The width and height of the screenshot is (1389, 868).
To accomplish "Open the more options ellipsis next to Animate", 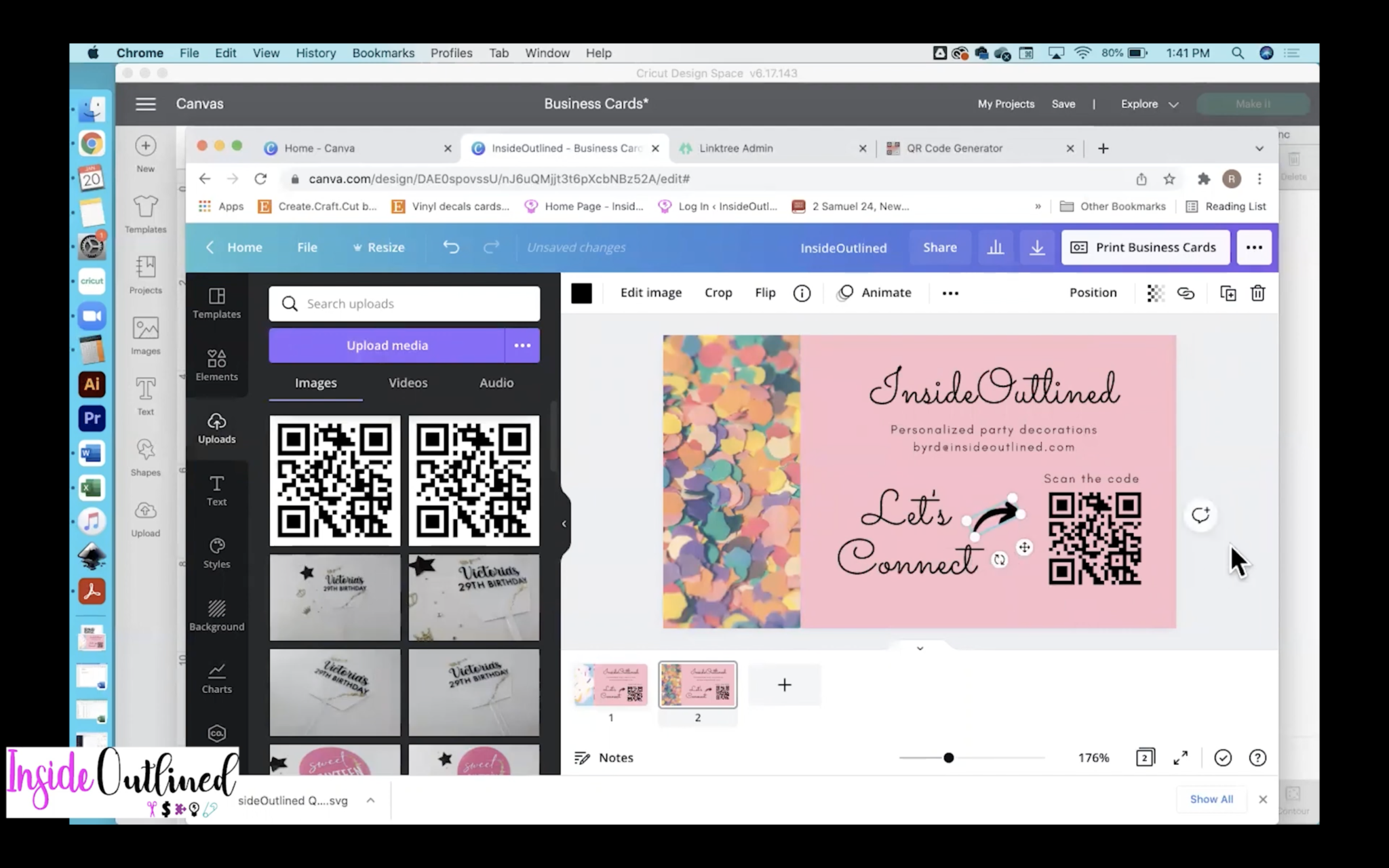I will point(950,293).
